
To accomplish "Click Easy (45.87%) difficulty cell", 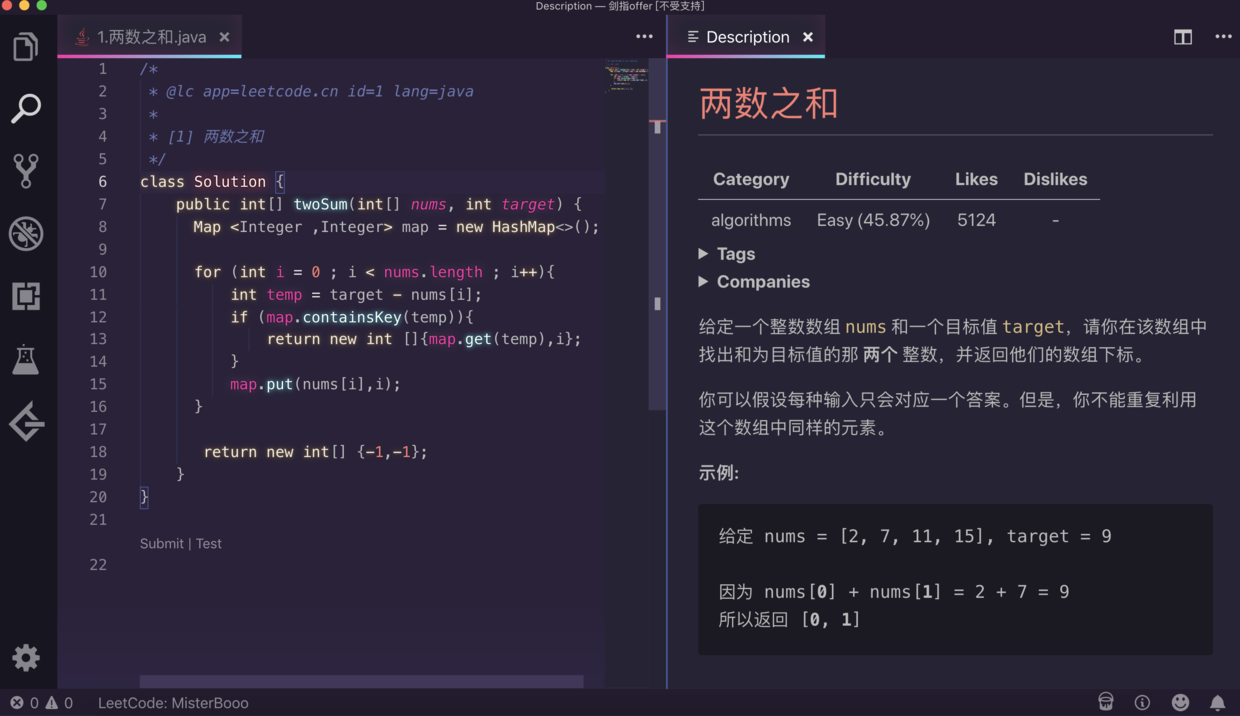I will click(x=873, y=220).
